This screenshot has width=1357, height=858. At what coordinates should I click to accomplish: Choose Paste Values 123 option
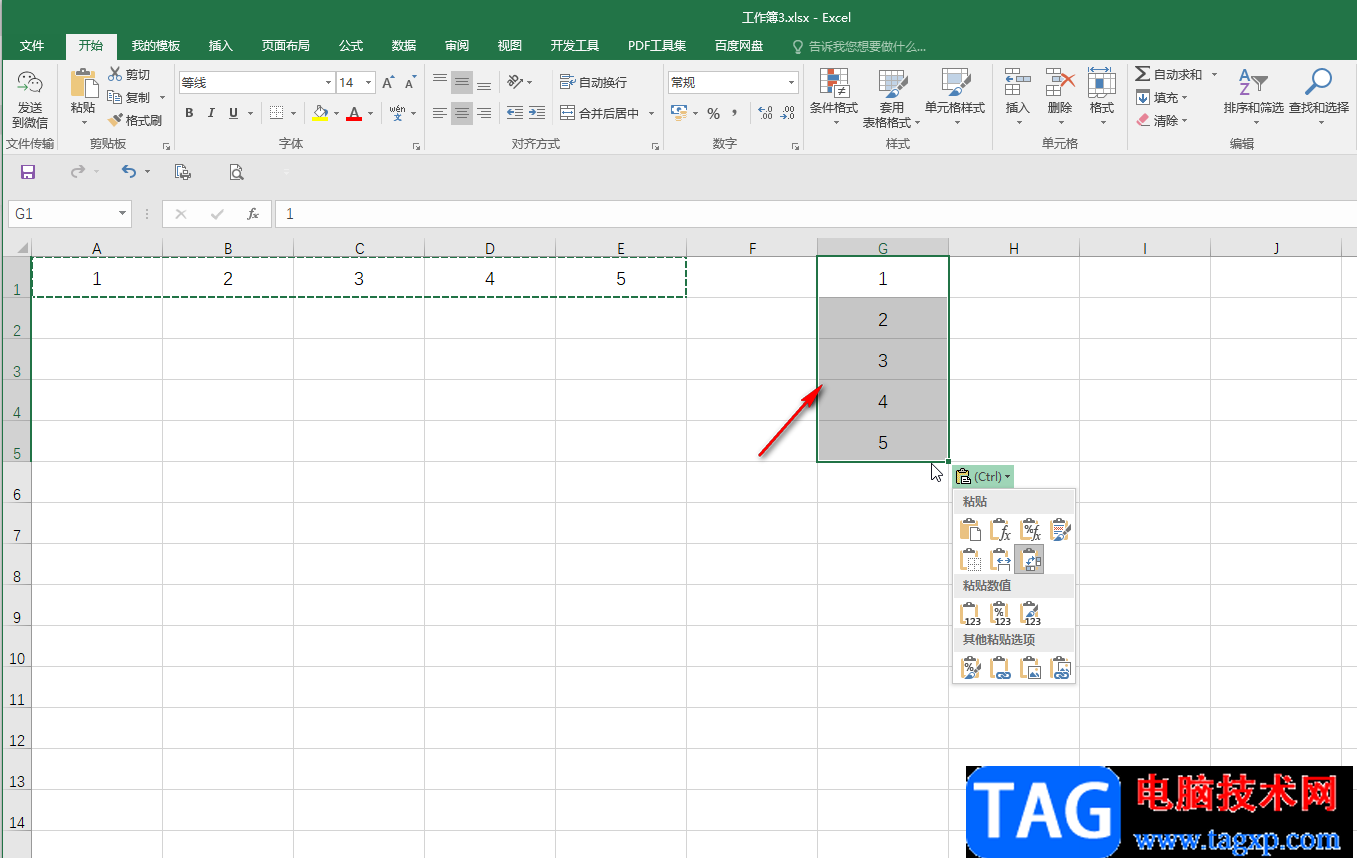tap(970, 613)
